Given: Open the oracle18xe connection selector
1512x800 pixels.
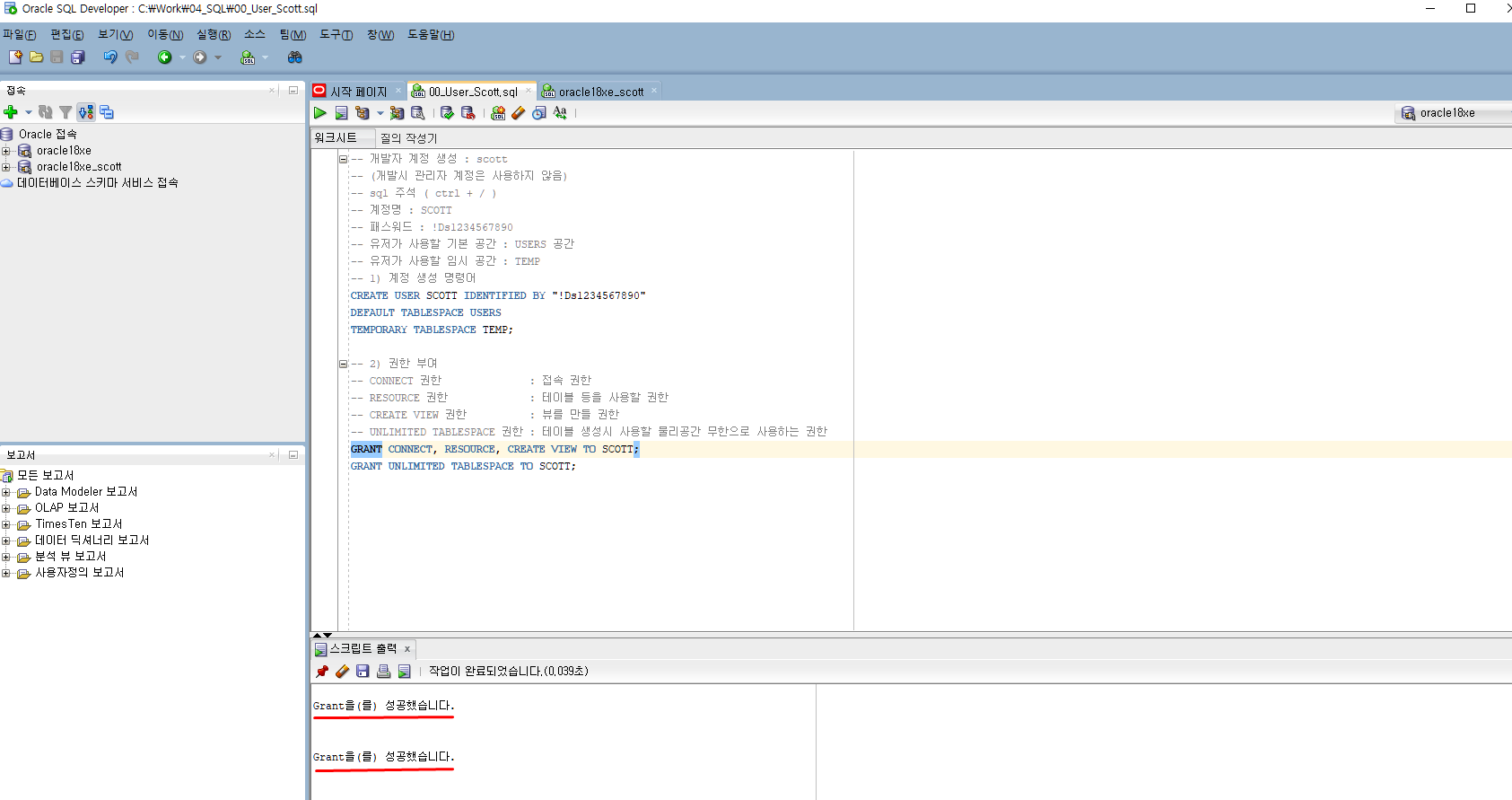Looking at the screenshot, I should 1454,113.
